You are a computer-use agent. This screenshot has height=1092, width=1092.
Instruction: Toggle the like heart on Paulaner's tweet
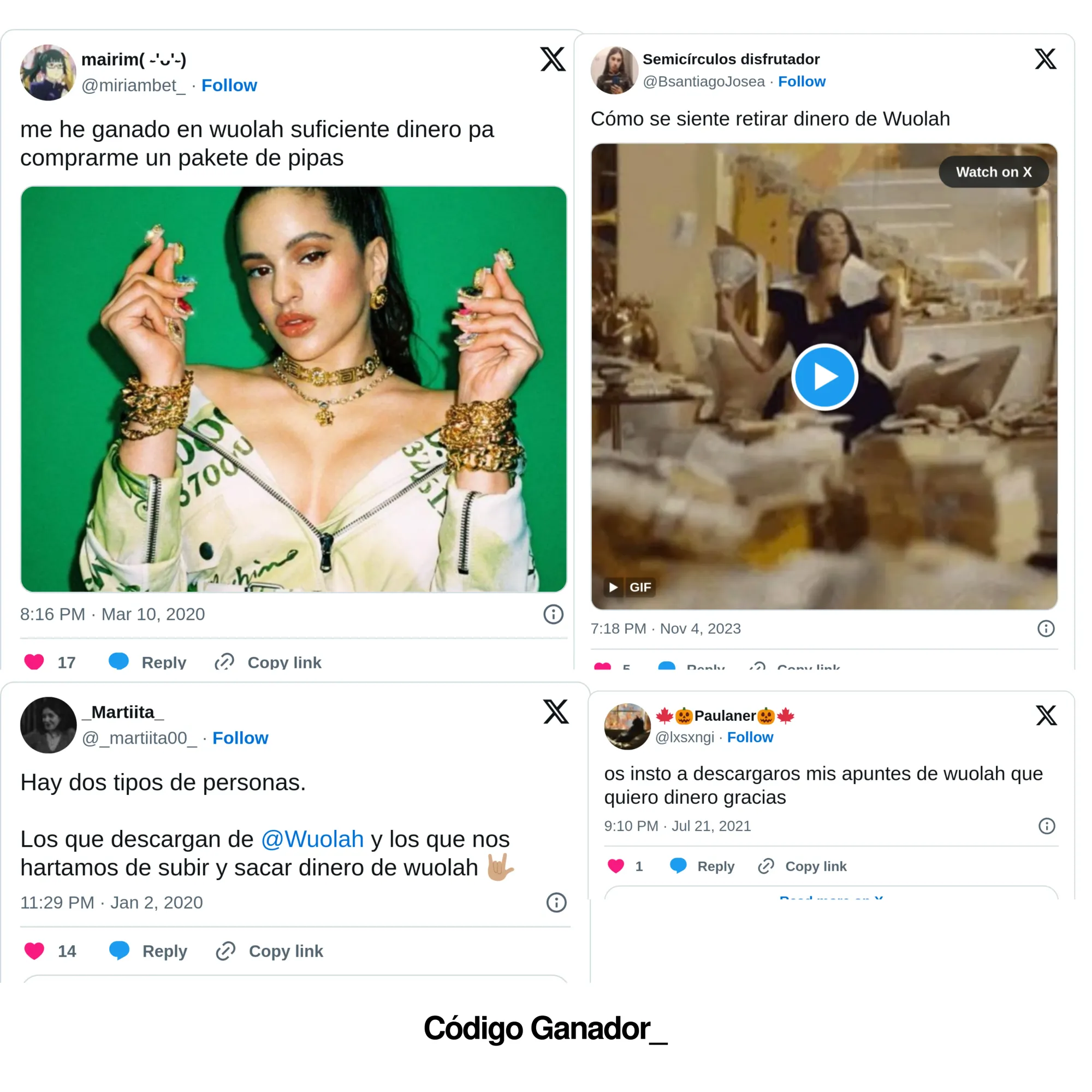tap(615, 867)
